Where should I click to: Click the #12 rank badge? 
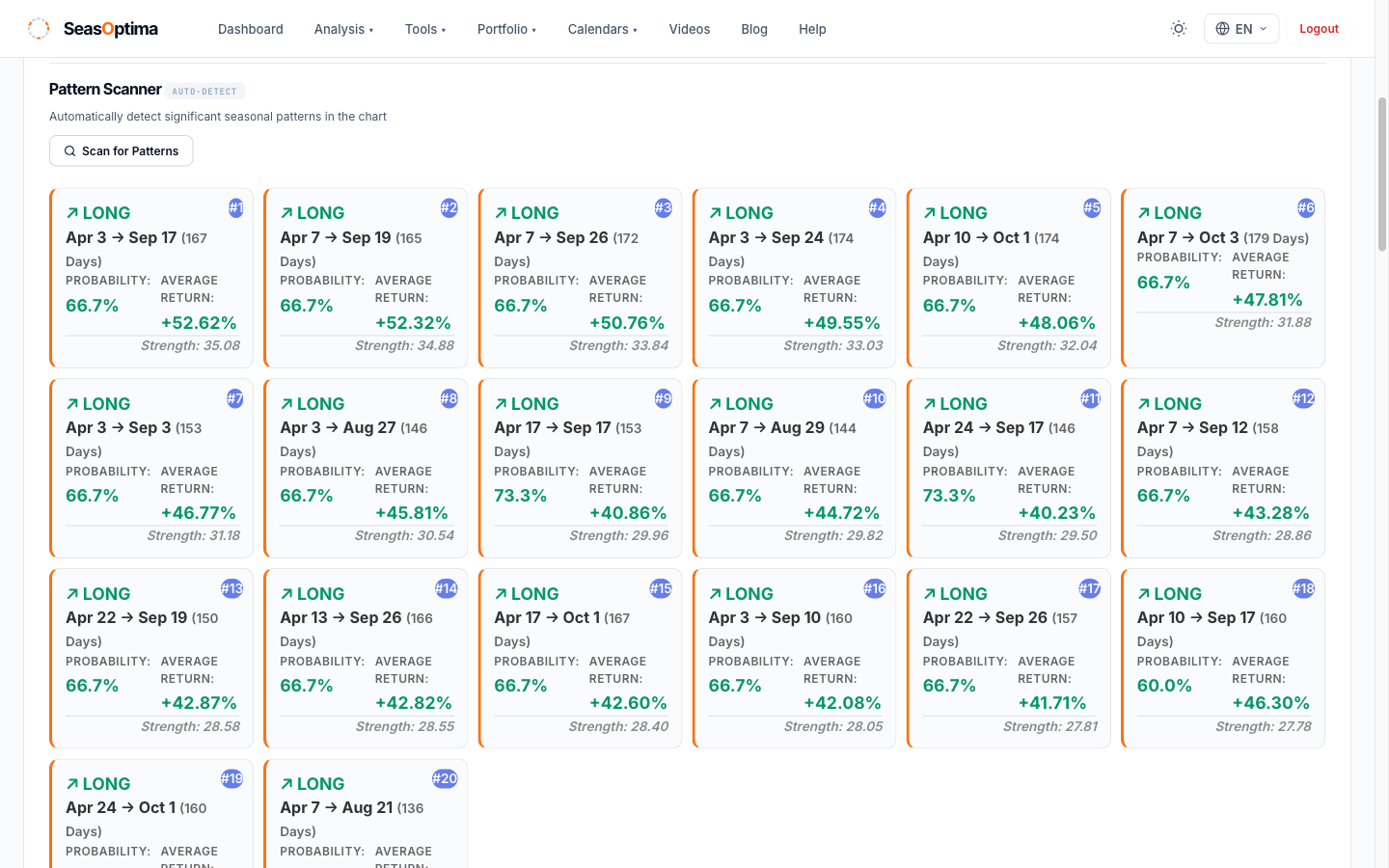click(1303, 398)
